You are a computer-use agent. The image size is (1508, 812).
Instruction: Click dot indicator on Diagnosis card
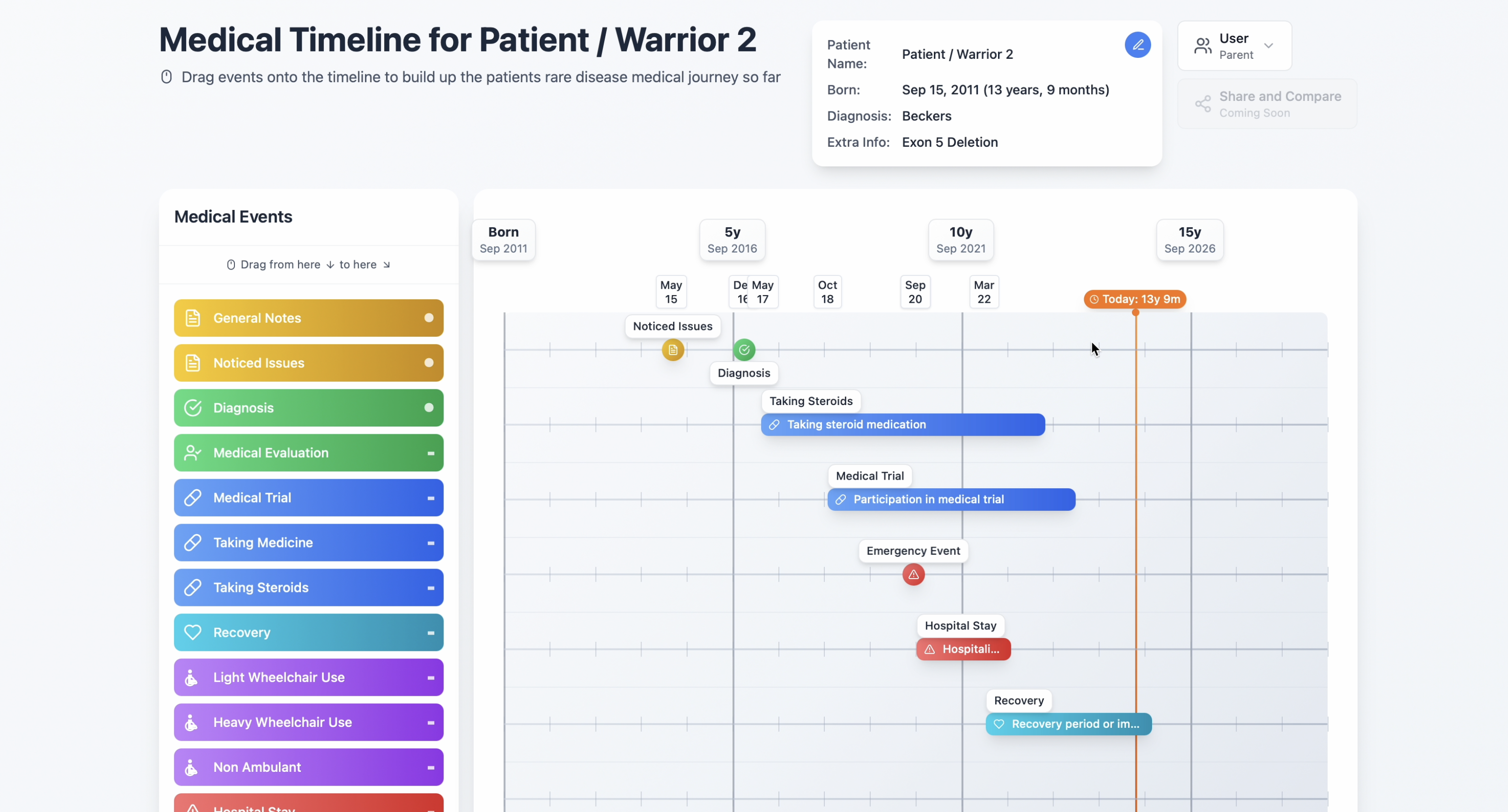(429, 408)
